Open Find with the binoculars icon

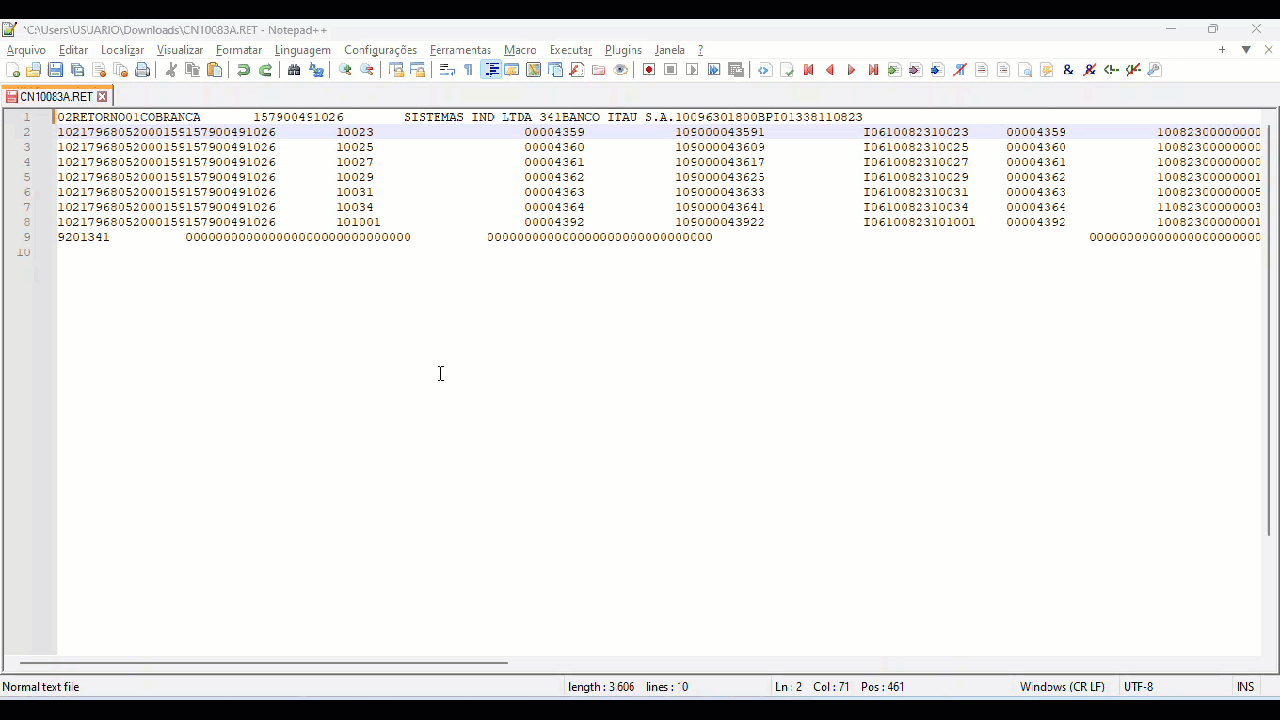point(294,70)
